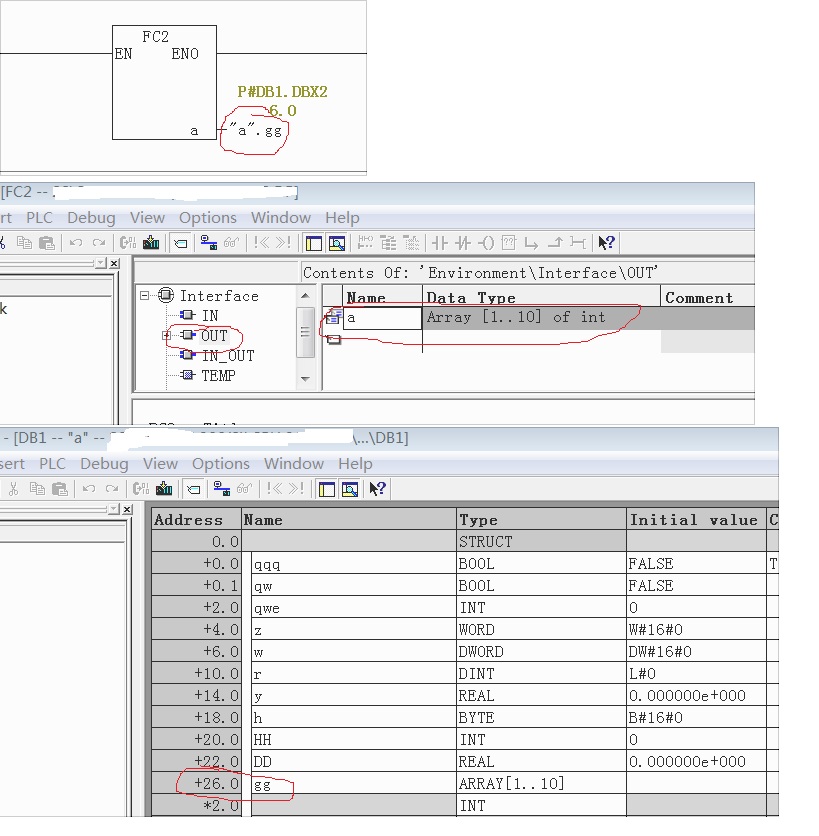This screenshot has height=836, width=819.
Task: Click Redo arrow in FC2 window toolbar
Action: pyautogui.click(x=99, y=243)
